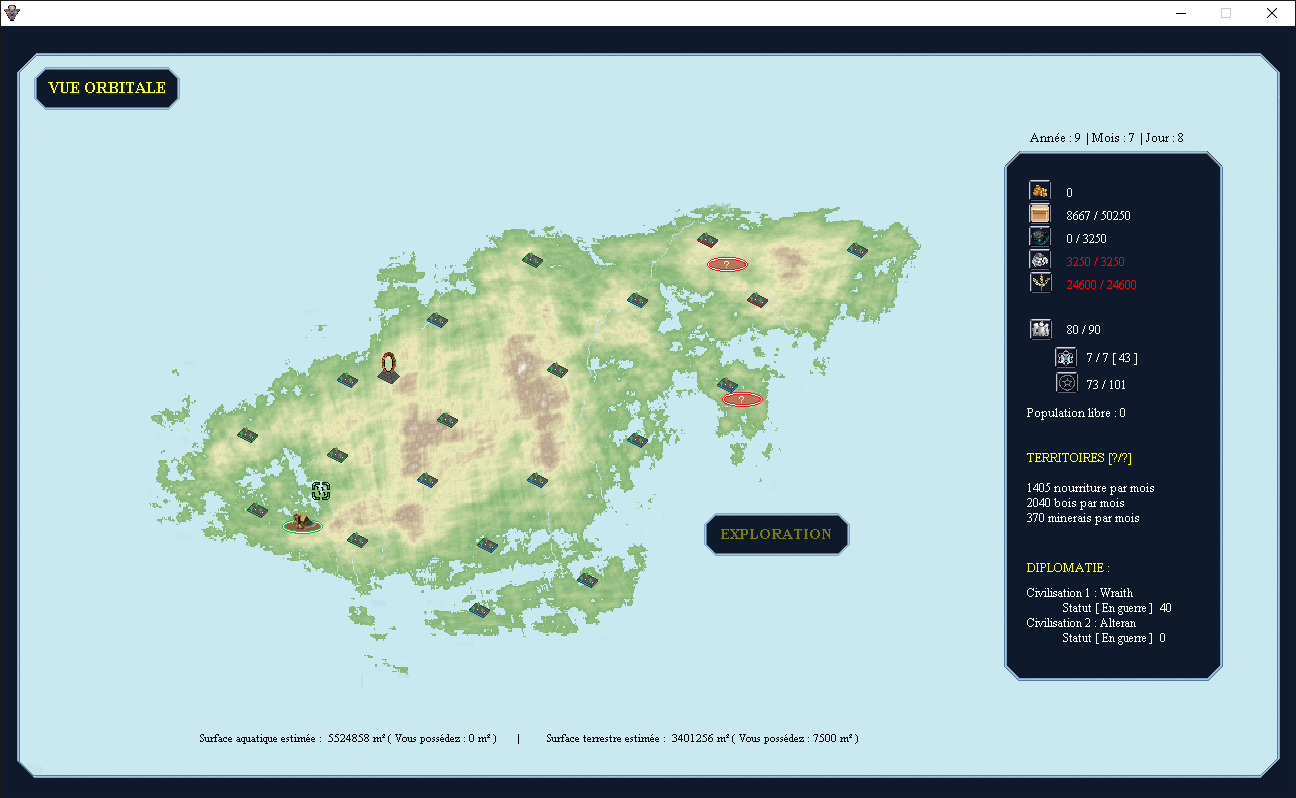The image size is (1296, 798).
Task: Choose the tile just above the southeastern question-mark oval
Action: tap(727, 385)
